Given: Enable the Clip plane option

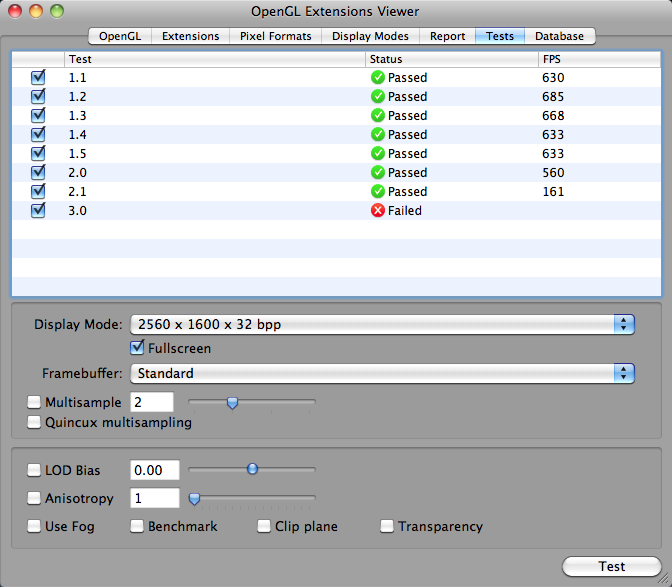Looking at the screenshot, I should (264, 526).
